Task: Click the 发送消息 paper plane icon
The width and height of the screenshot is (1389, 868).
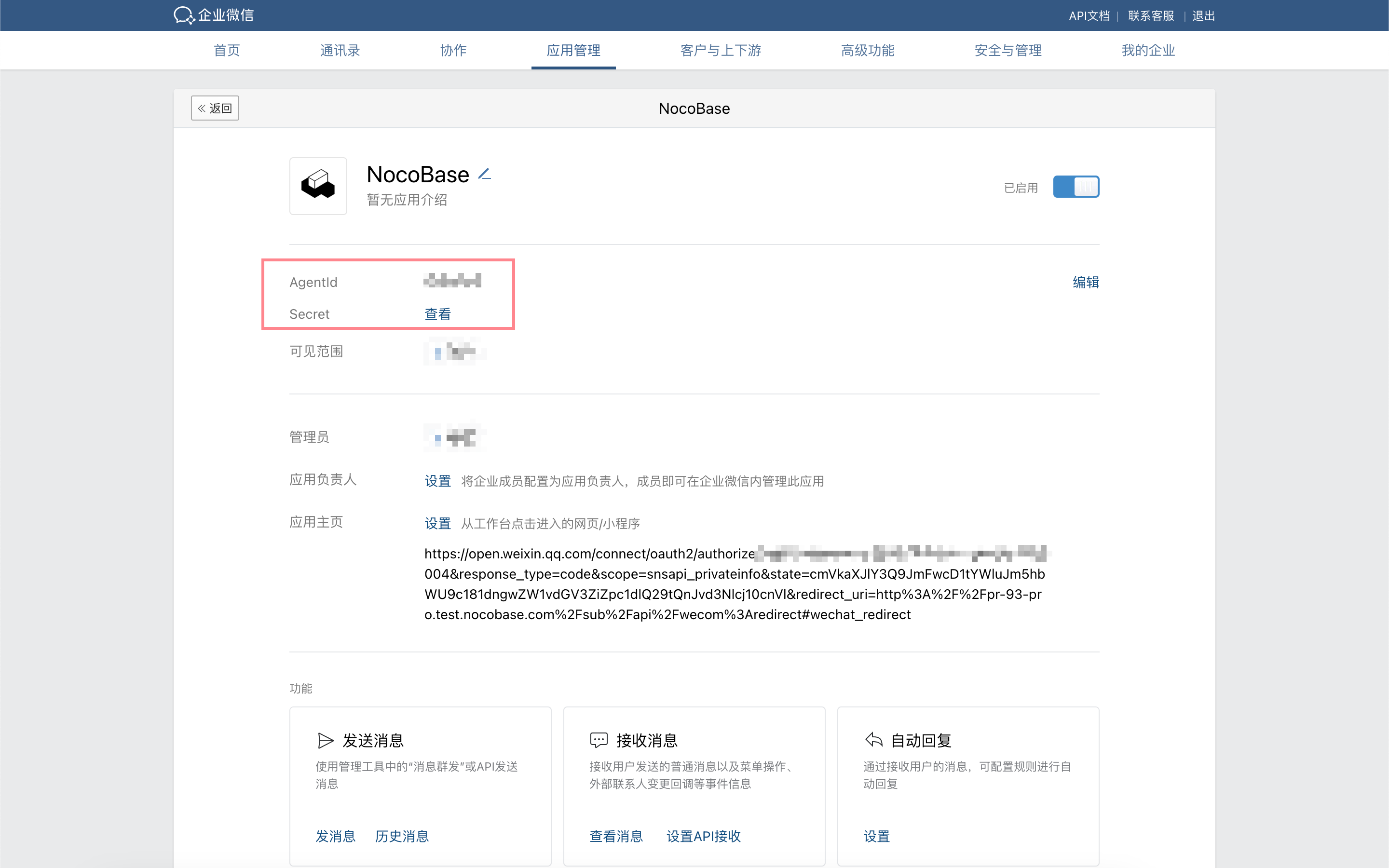Action: coord(326,741)
